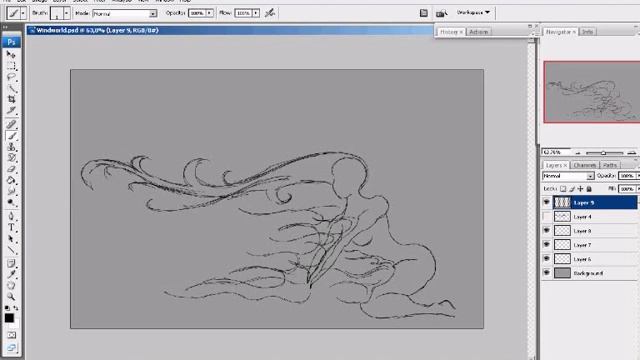Select the Path Selection tool
The image size is (640, 360).
[x=11, y=239]
